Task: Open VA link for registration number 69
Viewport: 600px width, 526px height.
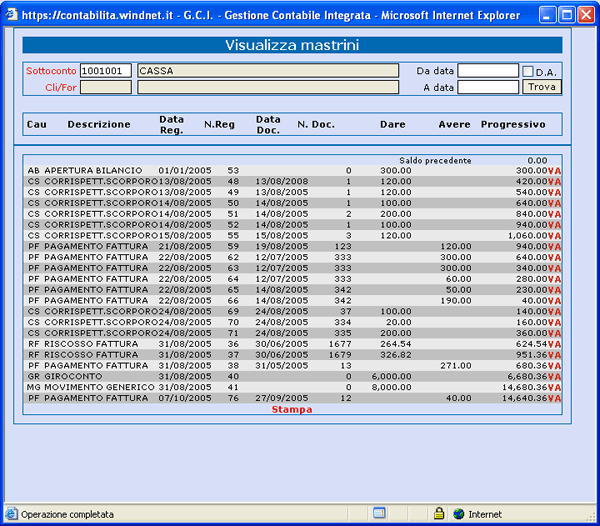Action: 554,312
